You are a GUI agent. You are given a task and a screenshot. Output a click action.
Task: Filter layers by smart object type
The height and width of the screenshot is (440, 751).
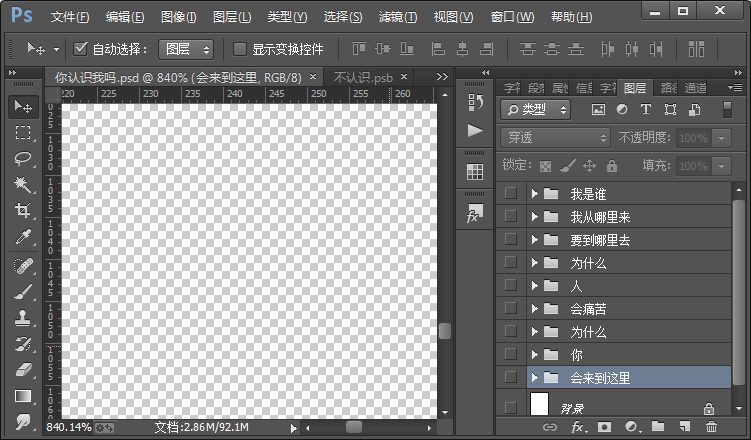[x=694, y=110]
